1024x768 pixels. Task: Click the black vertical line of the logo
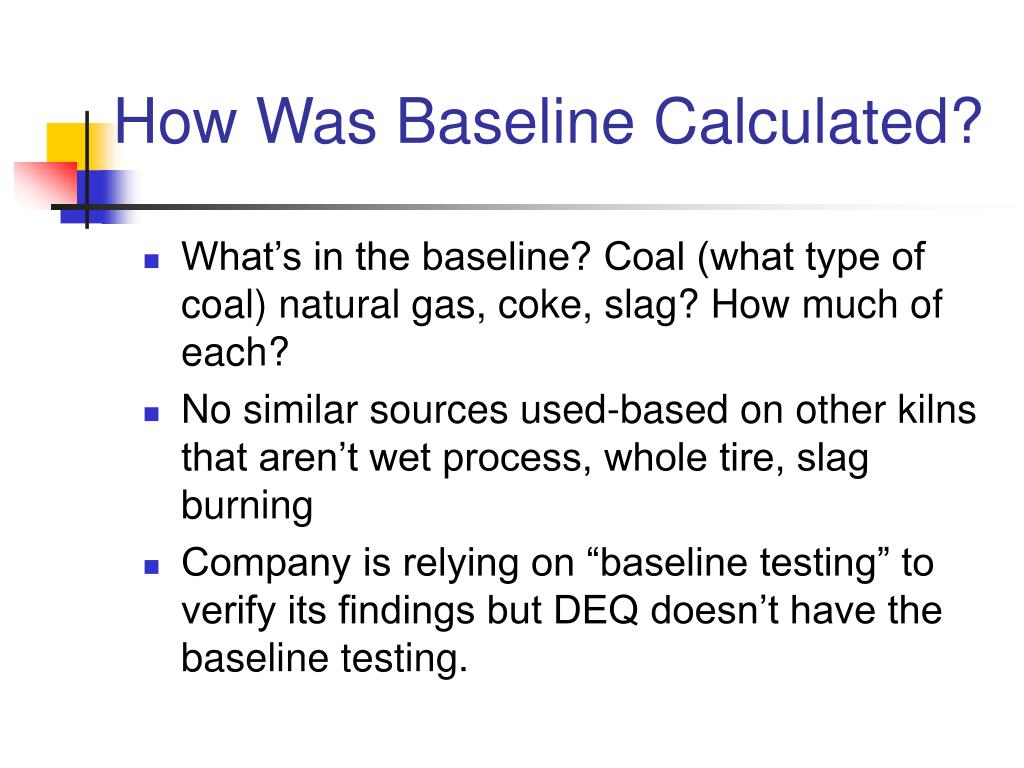coord(87,170)
